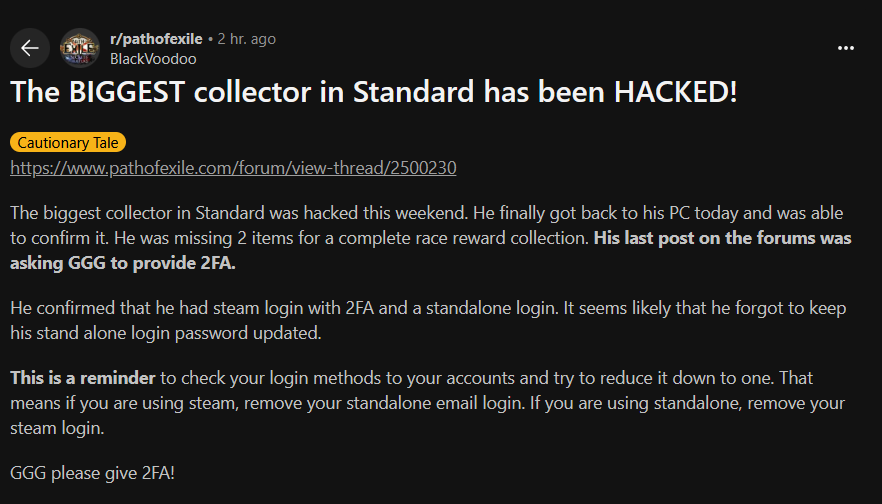Open the pathofexile.com forum thread link

coord(233,168)
